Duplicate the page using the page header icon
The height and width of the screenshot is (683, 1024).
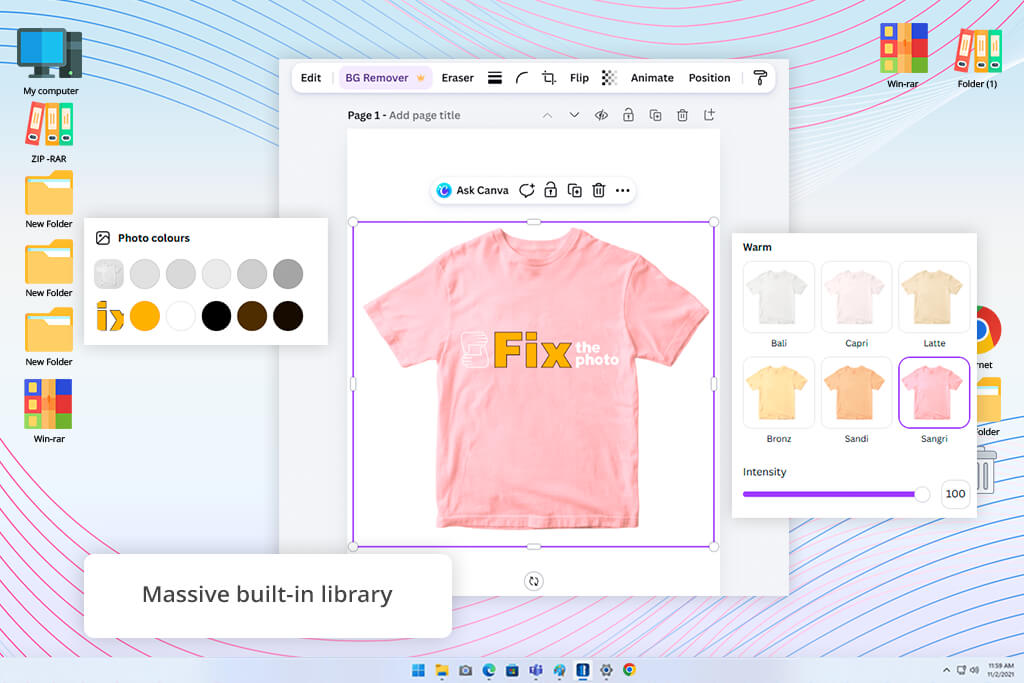click(x=655, y=115)
